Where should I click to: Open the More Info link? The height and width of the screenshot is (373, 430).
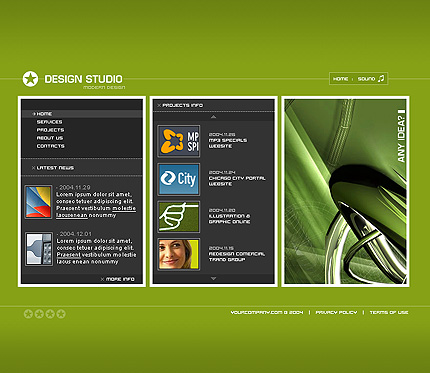coord(120,279)
